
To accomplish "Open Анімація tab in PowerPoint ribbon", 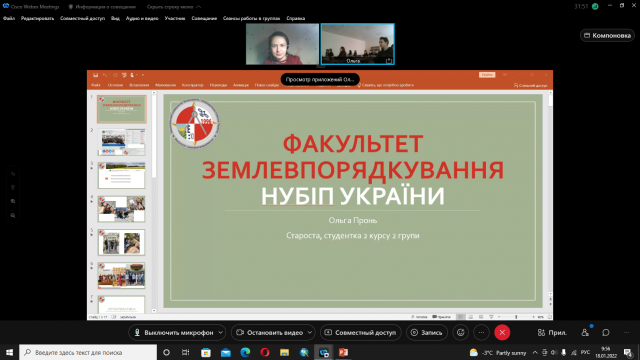I will 241,85.
